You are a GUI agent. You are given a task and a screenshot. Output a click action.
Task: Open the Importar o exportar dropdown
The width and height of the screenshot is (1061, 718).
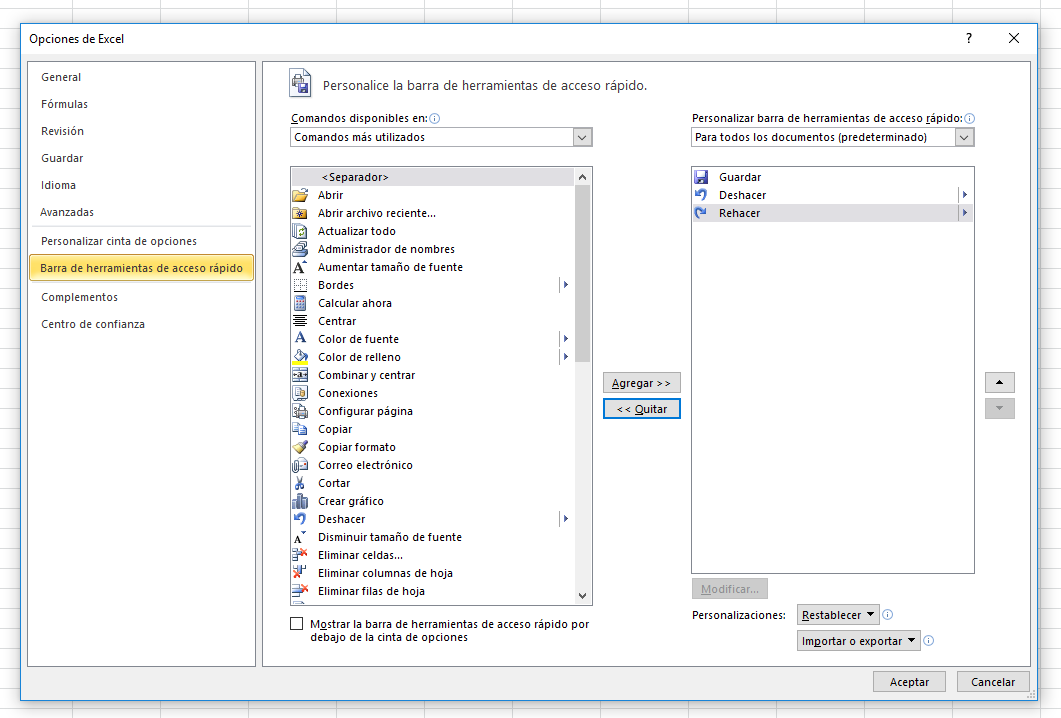tap(859, 641)
